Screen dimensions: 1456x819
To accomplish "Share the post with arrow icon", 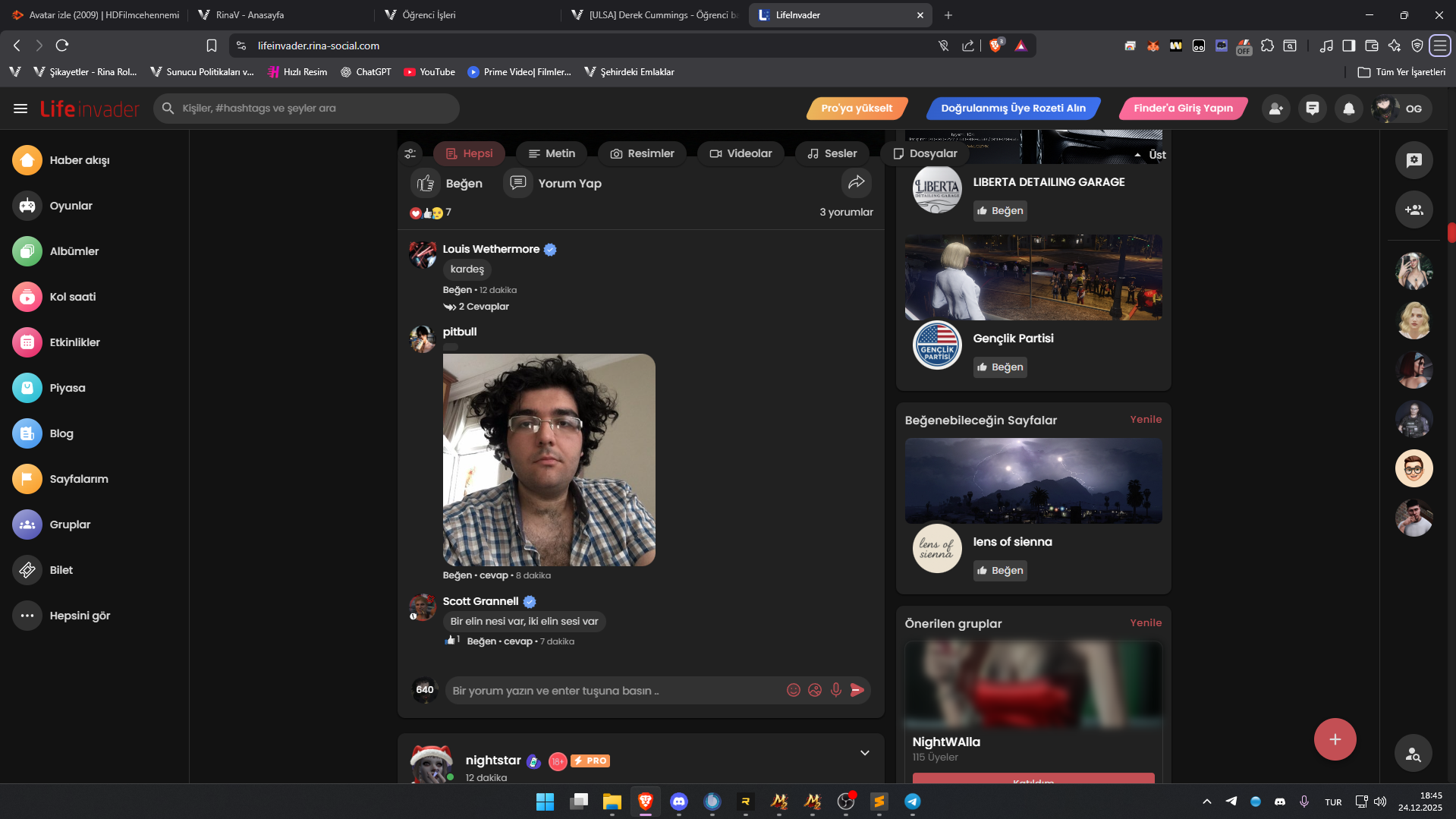I will click(857, 182).
